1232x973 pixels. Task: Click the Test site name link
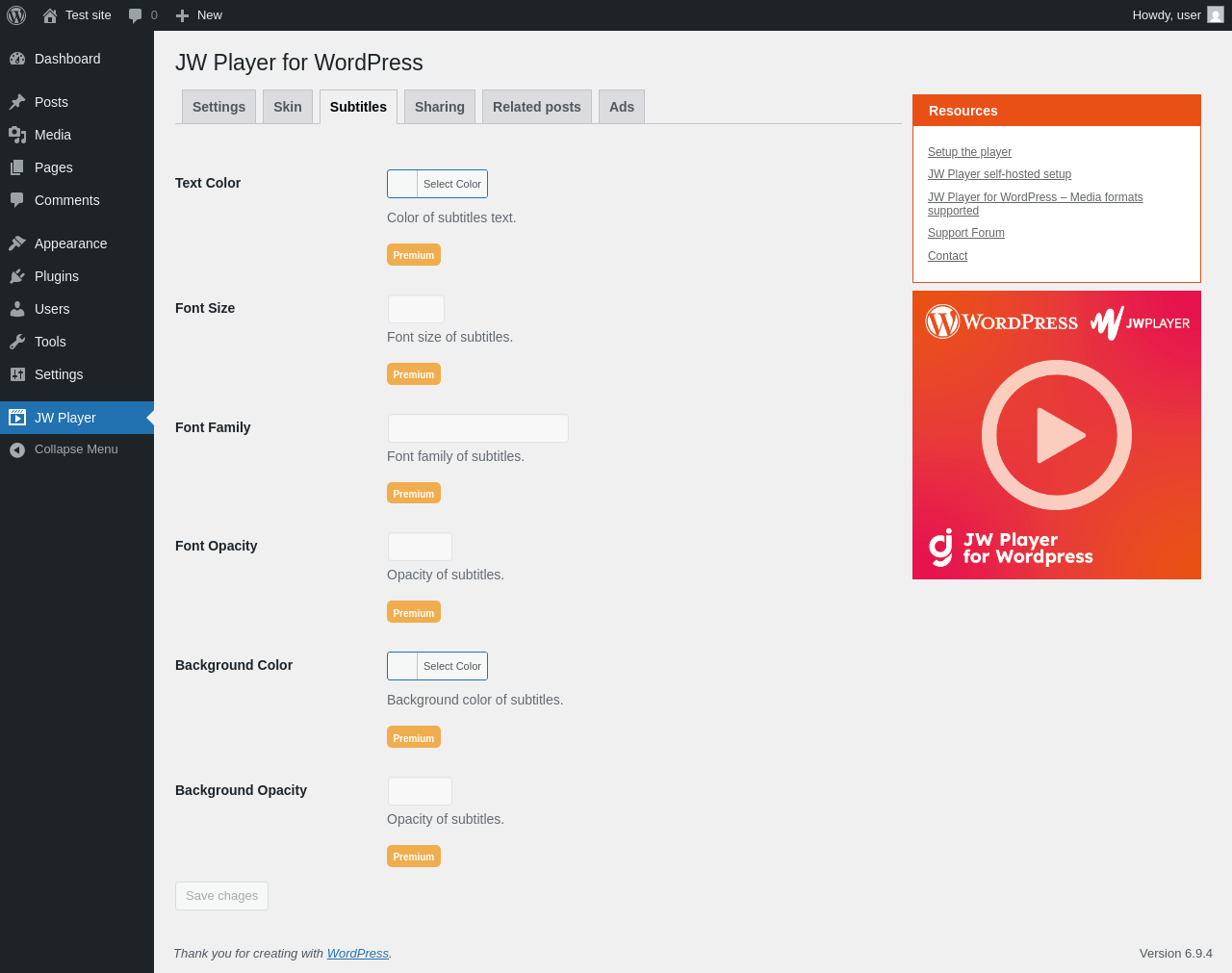(x=89, y=15)
